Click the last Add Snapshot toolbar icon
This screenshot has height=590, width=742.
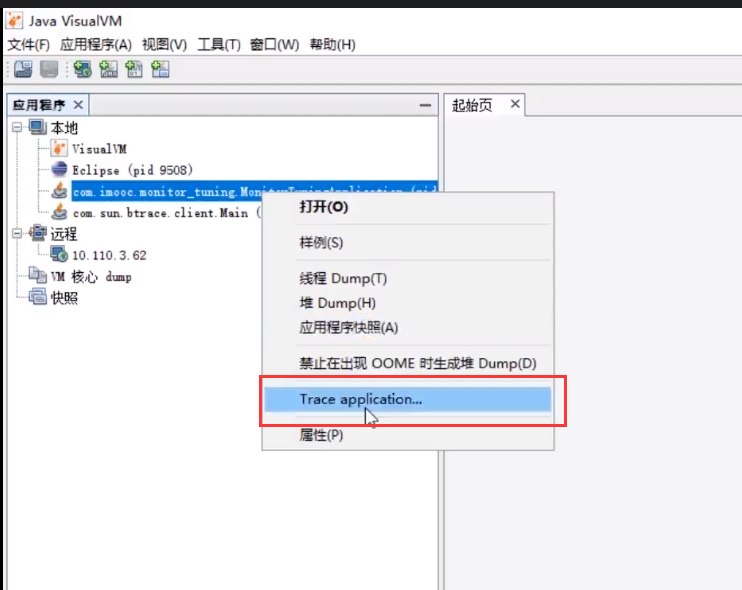160,69
